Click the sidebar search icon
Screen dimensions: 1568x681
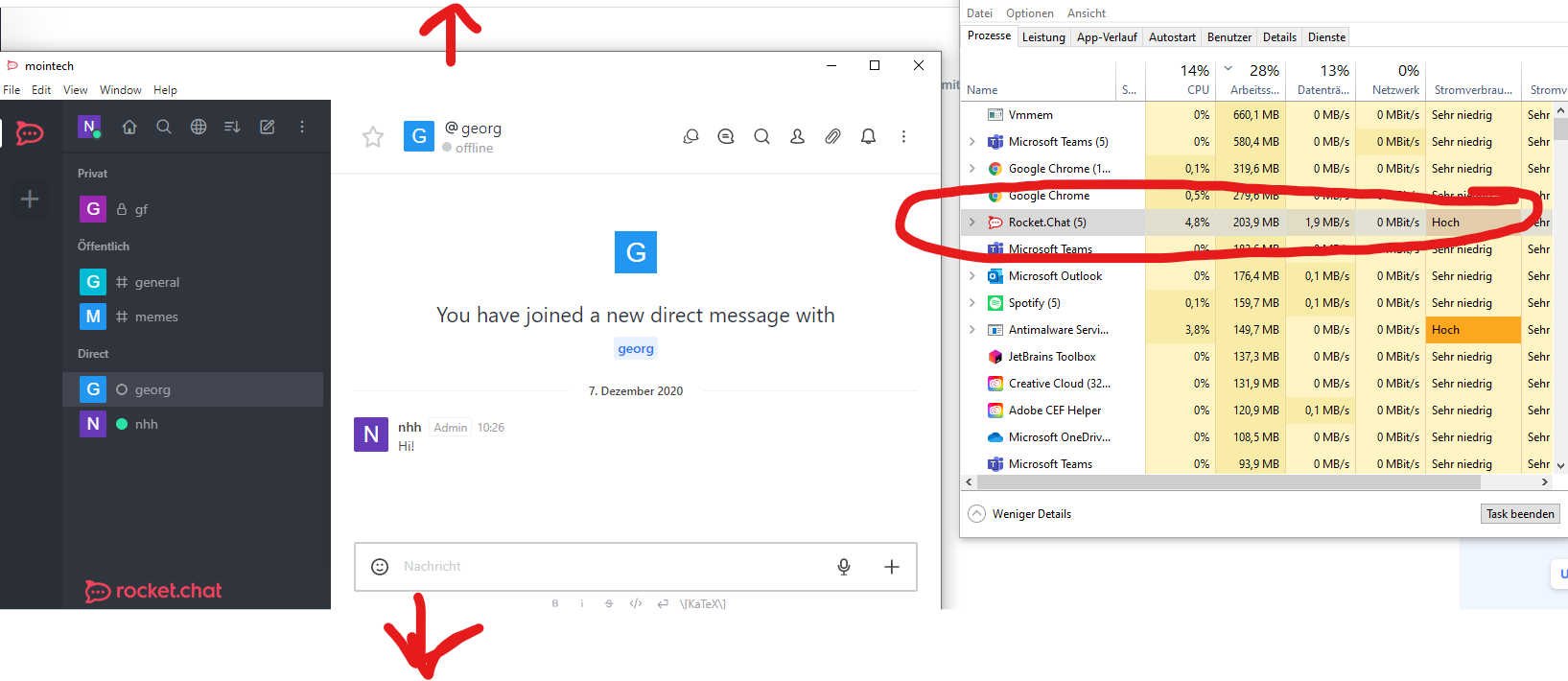click(164, 127)
